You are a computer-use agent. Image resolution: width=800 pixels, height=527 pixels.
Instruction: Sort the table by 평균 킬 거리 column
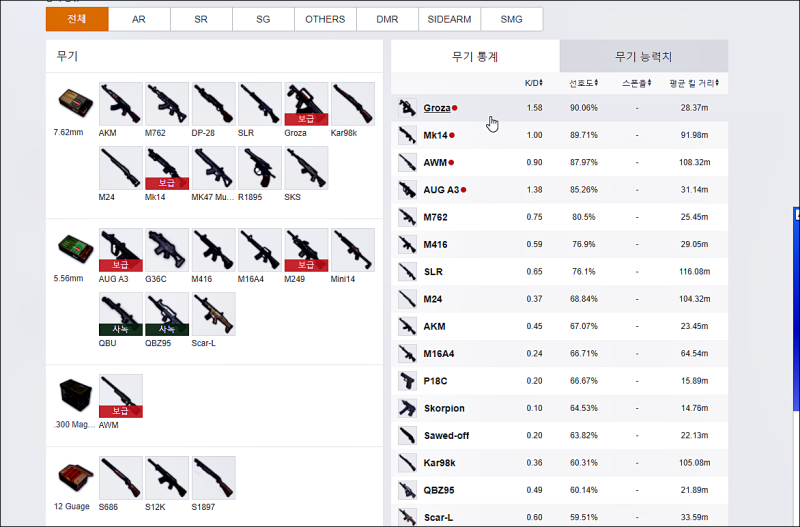pos(694,83)
